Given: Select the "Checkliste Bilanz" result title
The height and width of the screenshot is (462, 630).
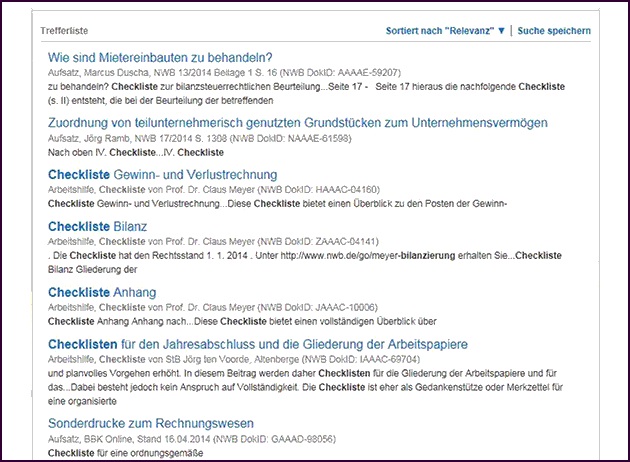Looking at the screenshot, I should click(97, 227).
